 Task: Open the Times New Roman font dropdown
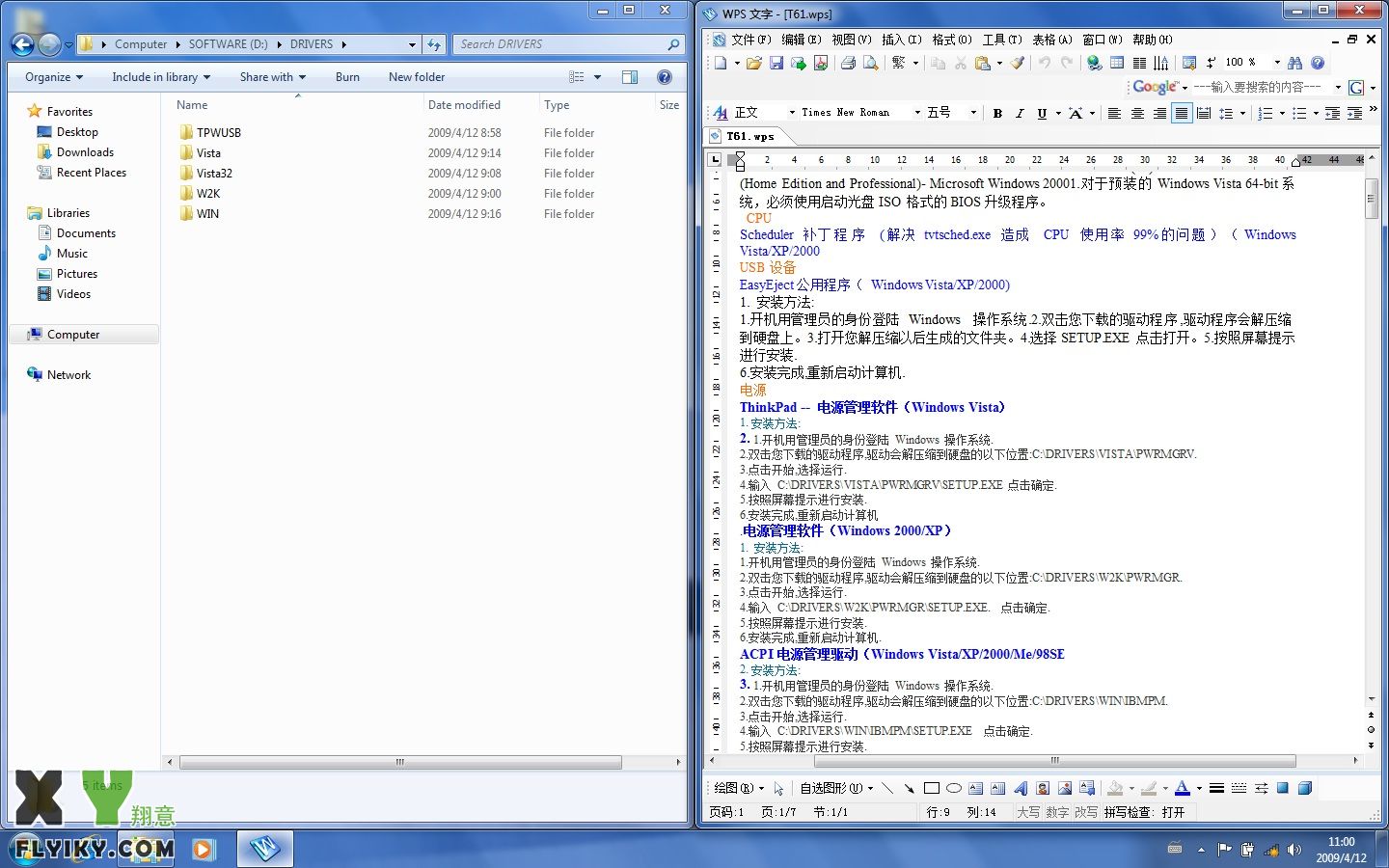tap(917, 113)
